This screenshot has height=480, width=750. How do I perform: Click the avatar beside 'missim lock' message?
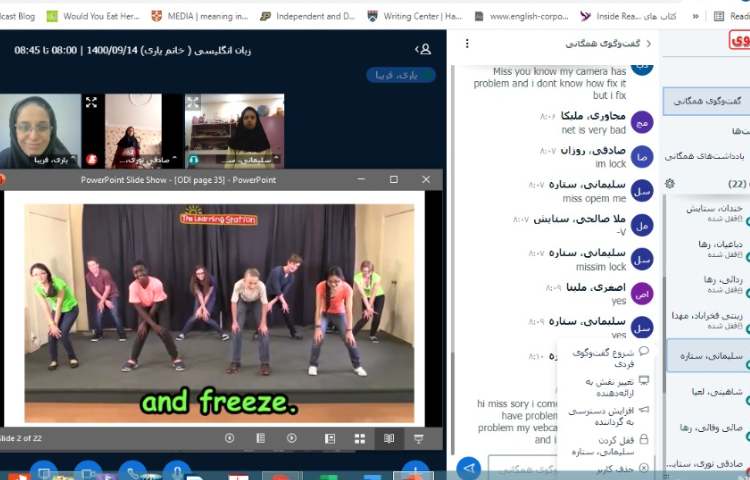click(x=641, y=260)
